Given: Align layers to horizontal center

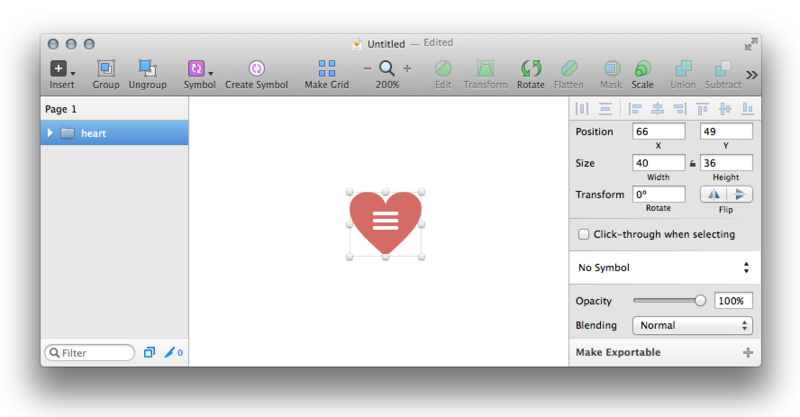Looking at the screenshot, I should 658,108.
